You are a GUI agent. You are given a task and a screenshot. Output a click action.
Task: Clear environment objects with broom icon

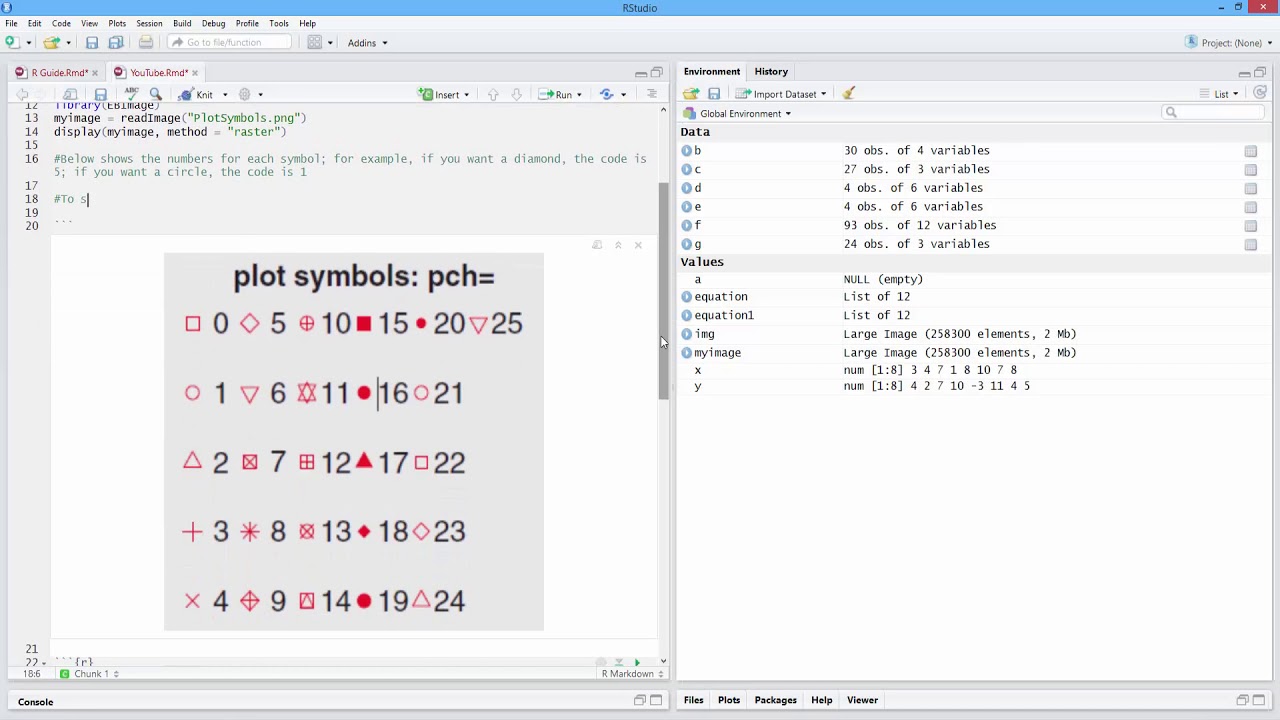tap(849, 94)
